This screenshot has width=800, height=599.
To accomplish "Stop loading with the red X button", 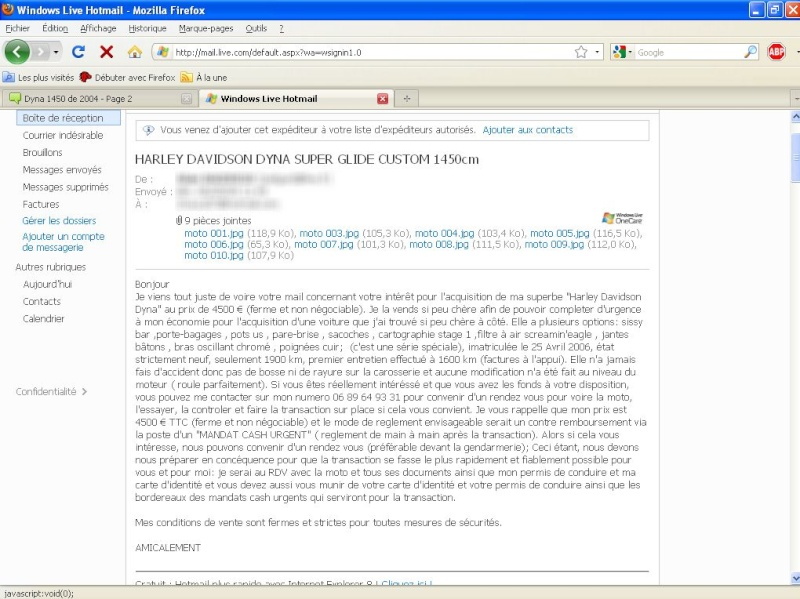I will click(106, 52).
